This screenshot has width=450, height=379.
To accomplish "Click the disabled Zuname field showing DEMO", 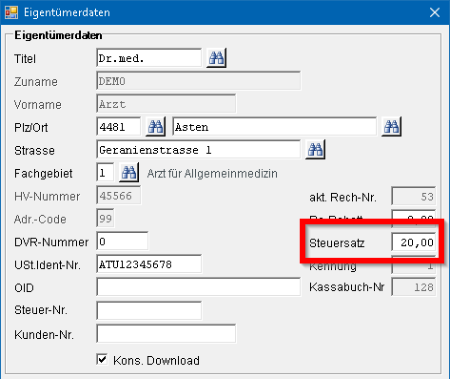I will click(x=199, y=81).
